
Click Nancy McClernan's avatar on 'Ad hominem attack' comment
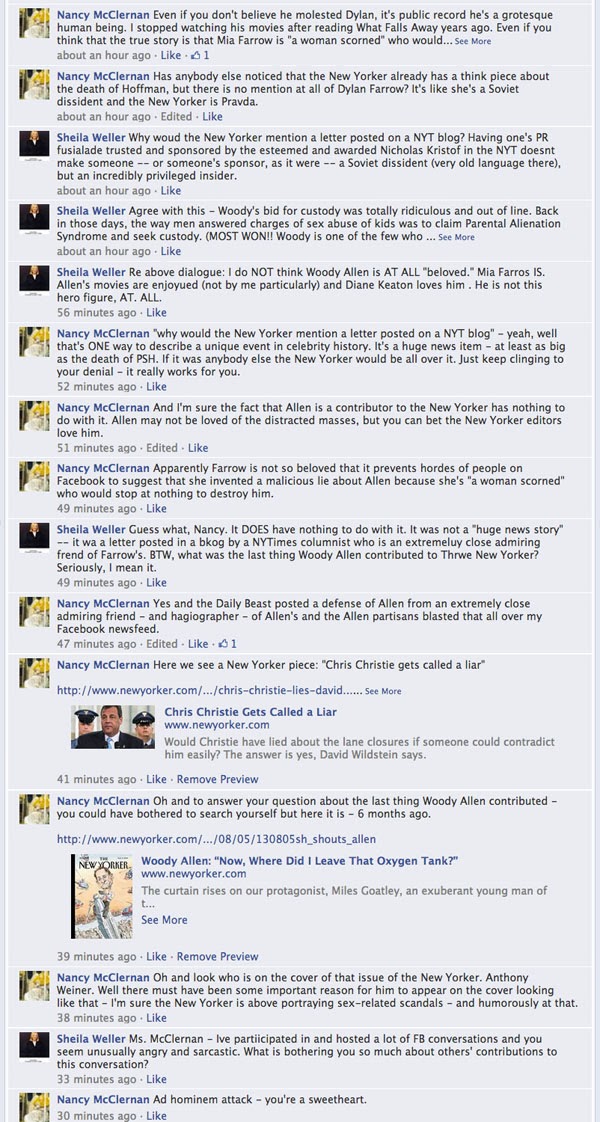pyautogui.click(x=33, y=1107)
